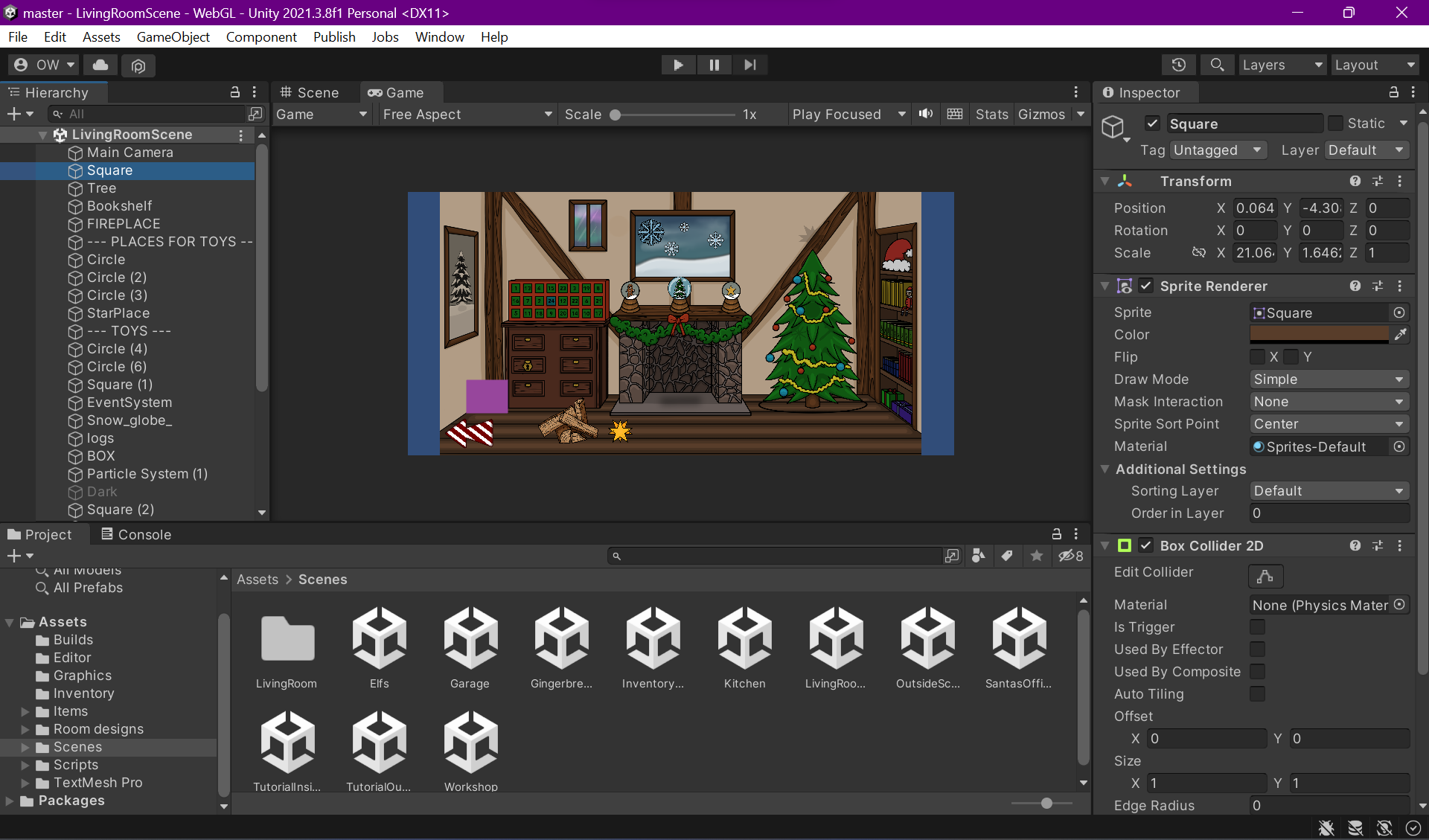Click the Play button in the toolbar
Image resolution: width=1429 pixels, height=840 pixels.
[678, 65]
